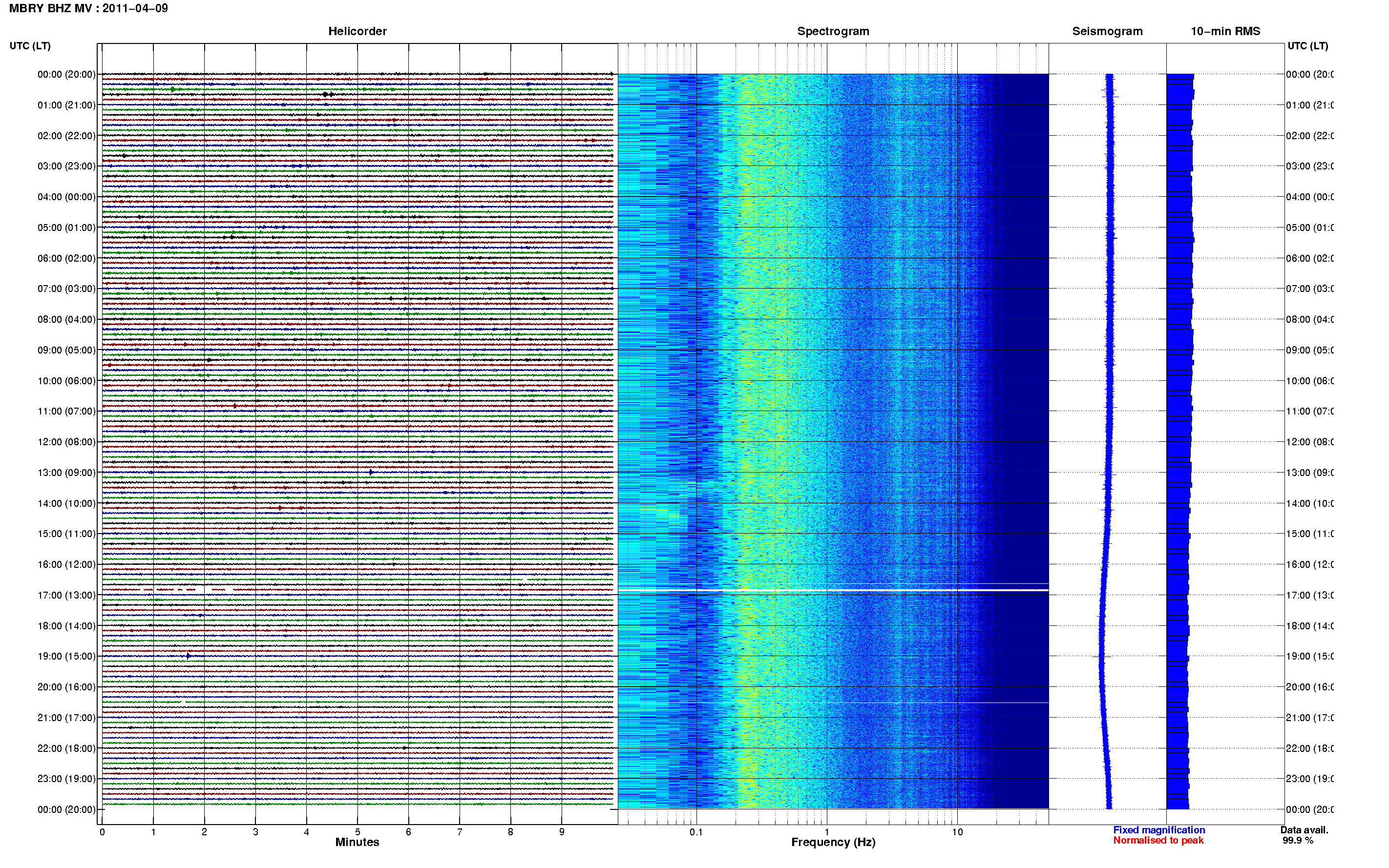Screen dimensions: 1389x868
Task: Click minute tick label '0' under helicorder
Action: pyautogui.click(x=102, y=832)
